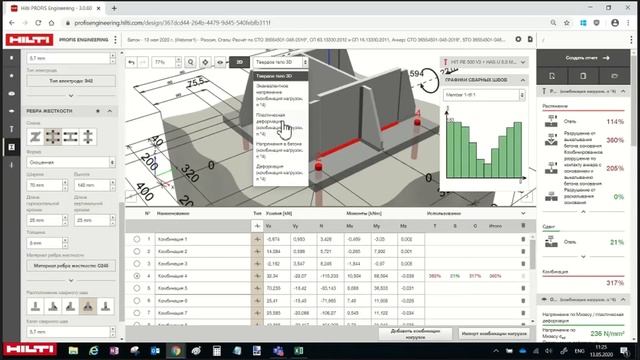Select the radio button for combination 3

click(137, 264)
